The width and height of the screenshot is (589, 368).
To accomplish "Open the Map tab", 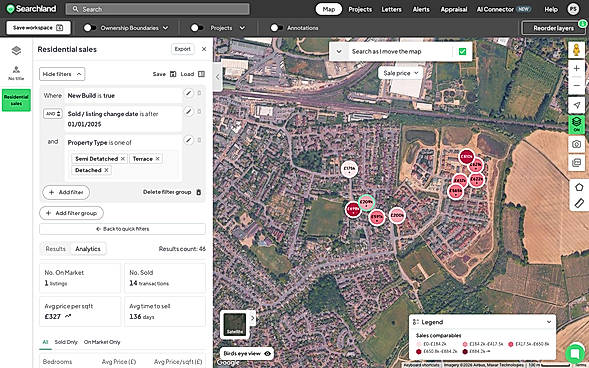I will pos(328,9).
